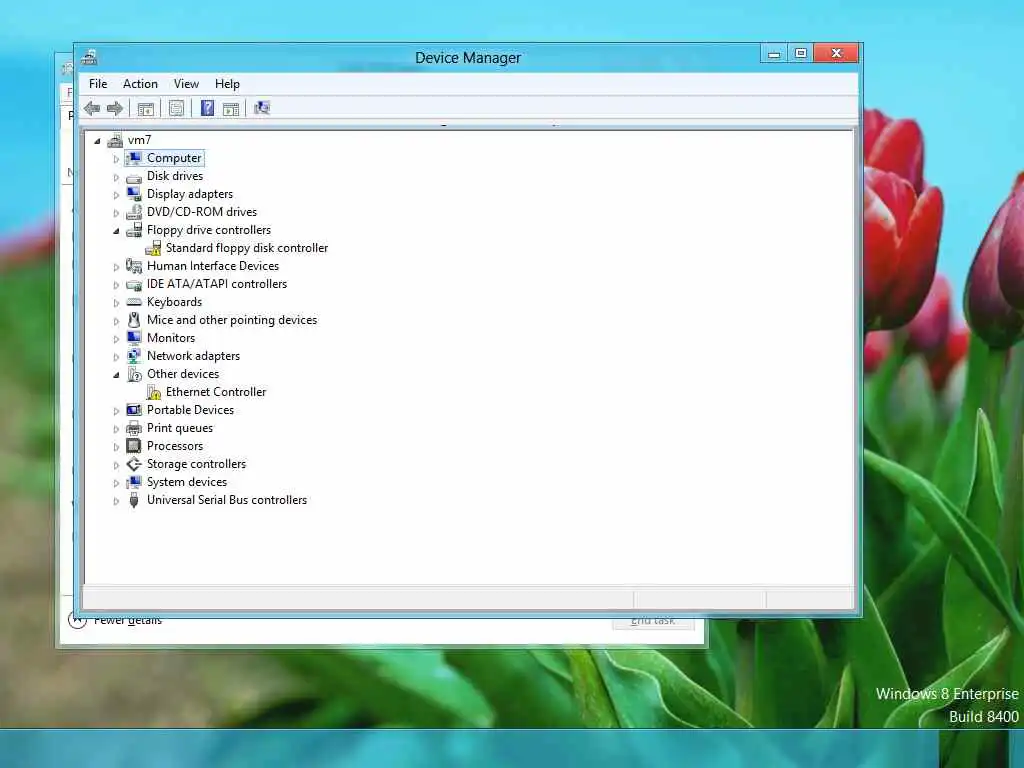This screenshot has width=1024, height=768.
Task: Toggle the console tree toolbar icon
Action: pyautogui.click(x=146, y=108)
